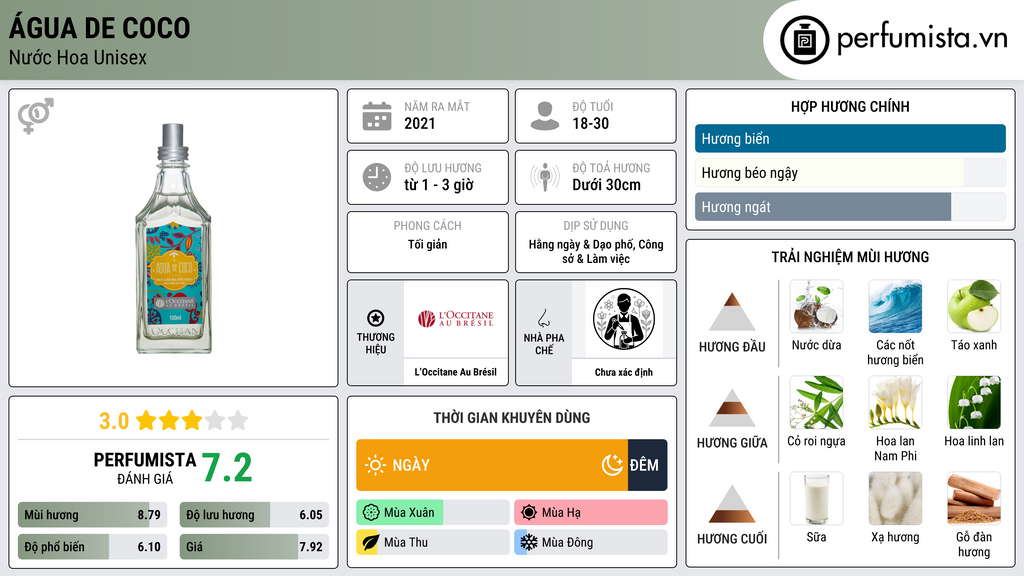Click the Độ lưu hương 6.05 rating bar
This screenshot has width=1024, height=576.
pos(254,515)
